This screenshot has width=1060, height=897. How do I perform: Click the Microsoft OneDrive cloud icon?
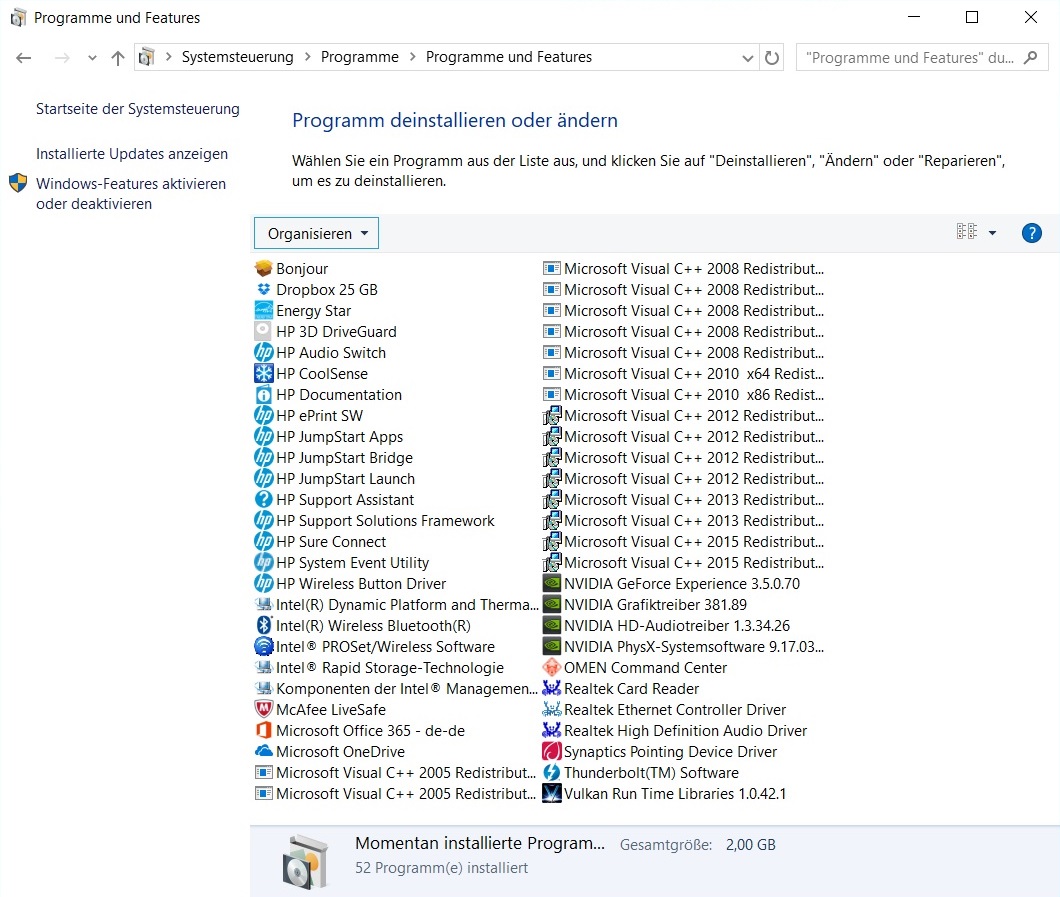click(x=264, y=751)
